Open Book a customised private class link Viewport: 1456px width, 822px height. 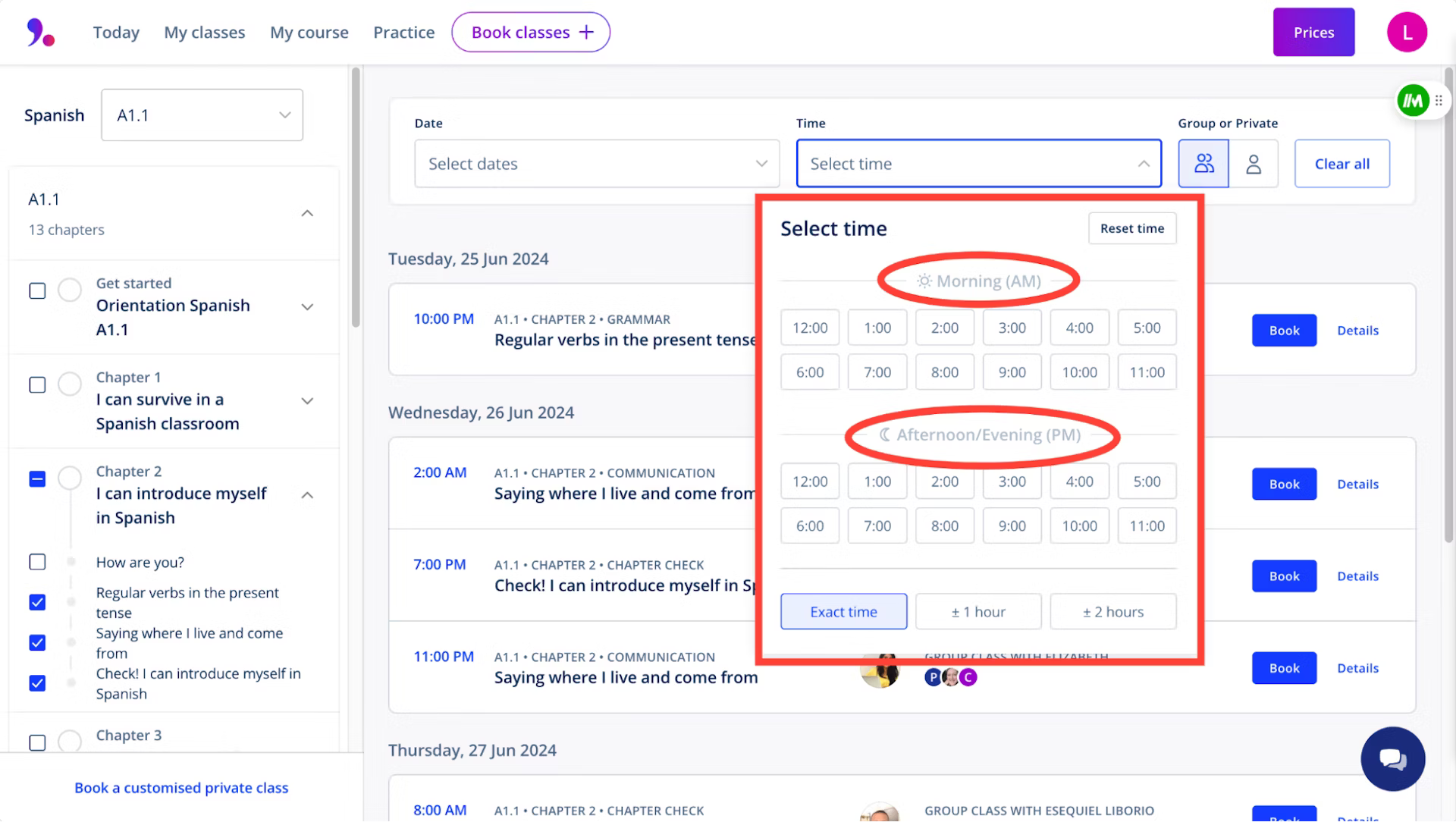pos(181,788)
